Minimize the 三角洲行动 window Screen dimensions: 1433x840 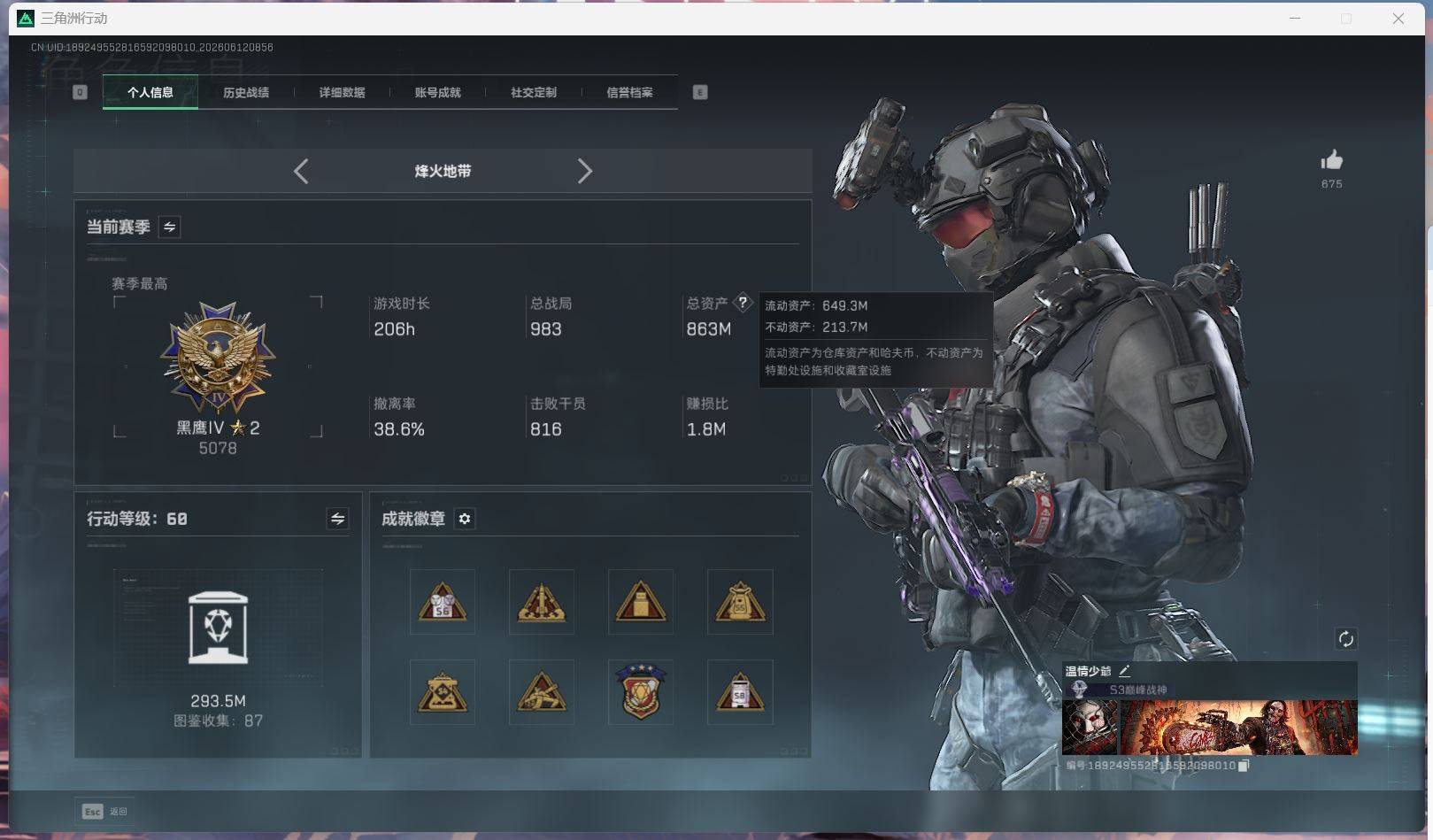1295,18
